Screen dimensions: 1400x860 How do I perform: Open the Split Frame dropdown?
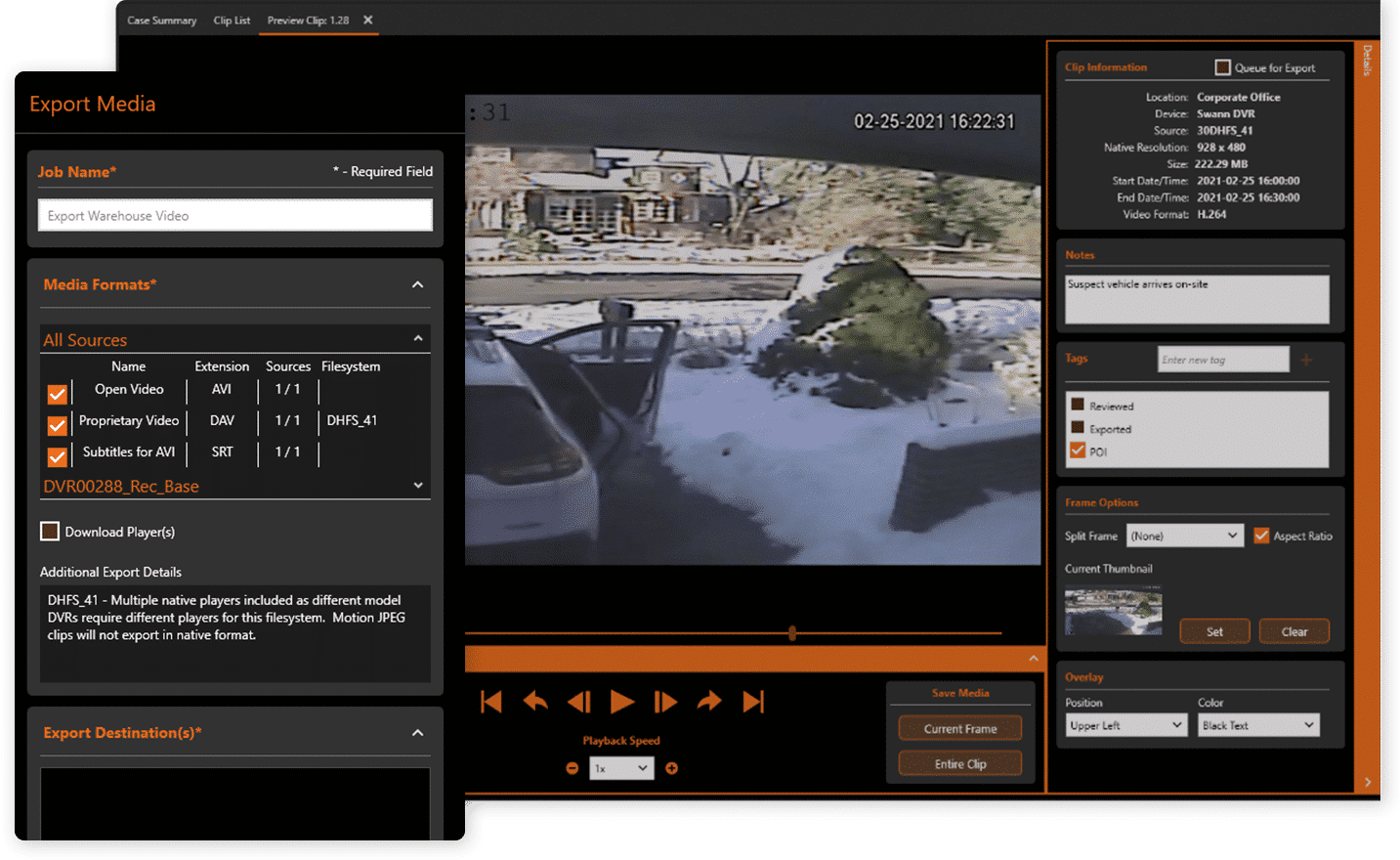tap(1184, 536)
